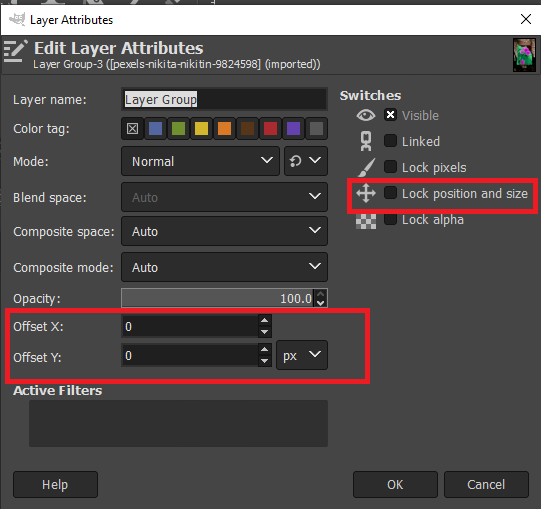This screenshot has height=509, width=541.
Task: Open the px unit dropdown
Action: click(302, 355)
